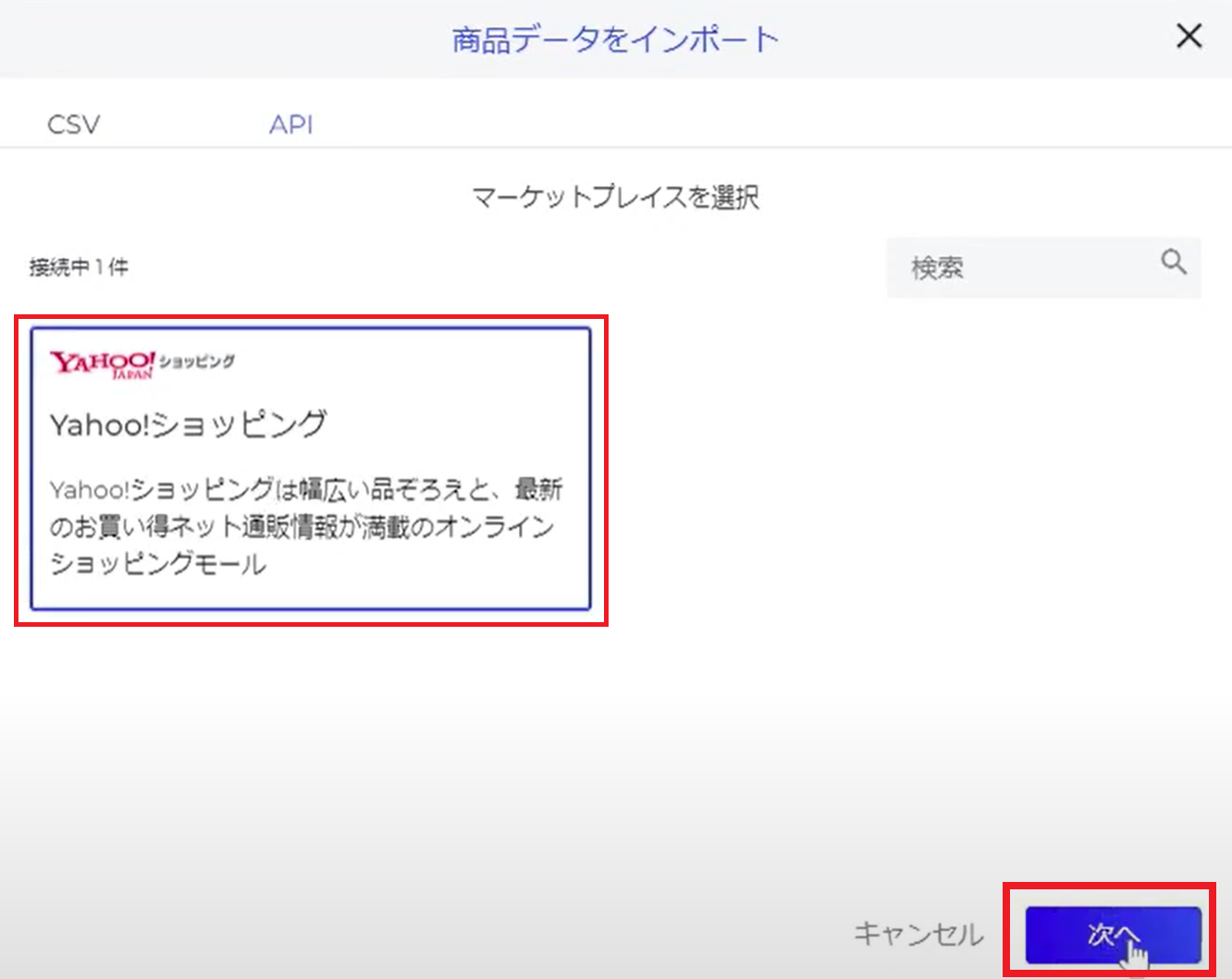Image resolution: width=1232 pixels, height=979 pixels.
Task: Click the 商品データをインポート title text
Action: pos(616,39)
